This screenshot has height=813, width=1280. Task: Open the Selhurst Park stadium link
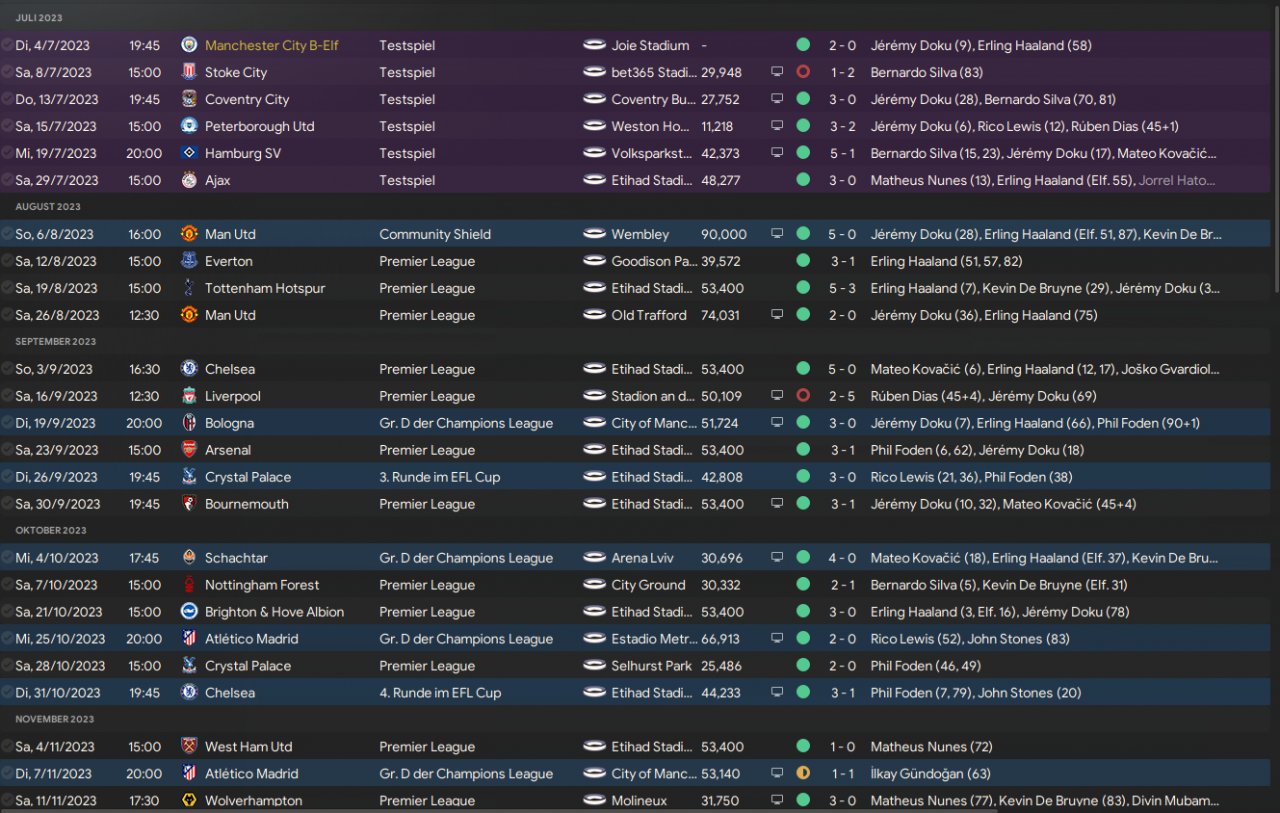click(x=653, y=666)
